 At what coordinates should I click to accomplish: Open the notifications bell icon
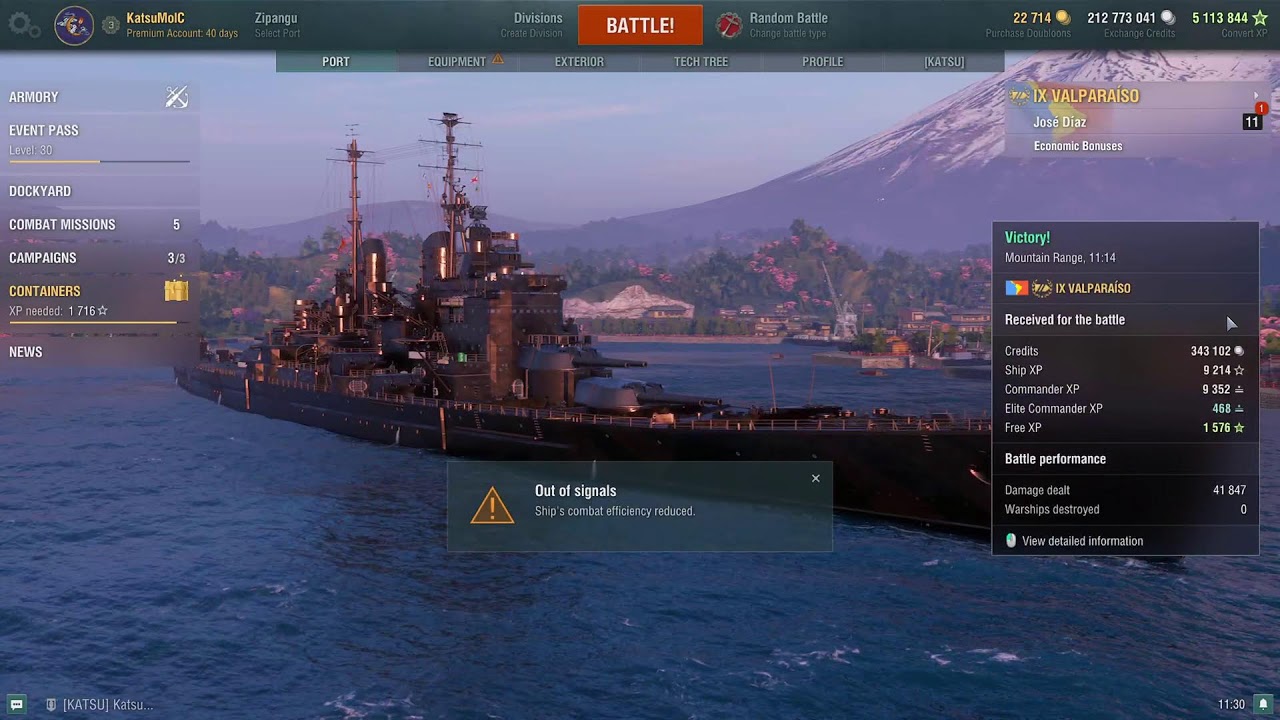click(x=1264, y=704)
